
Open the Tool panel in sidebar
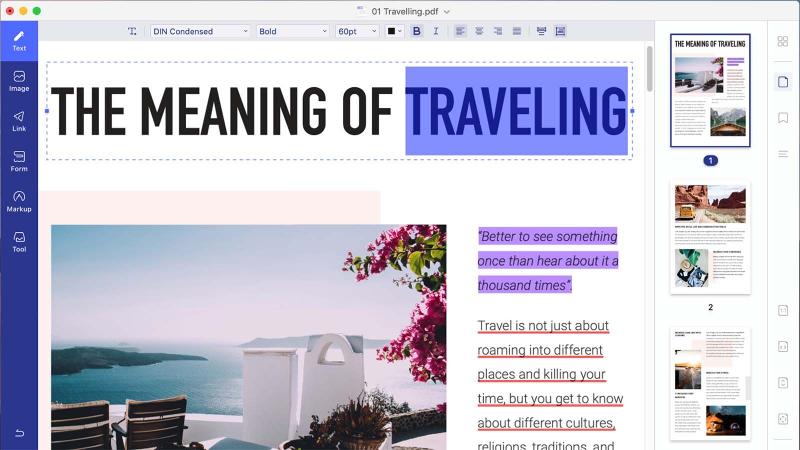19,242
